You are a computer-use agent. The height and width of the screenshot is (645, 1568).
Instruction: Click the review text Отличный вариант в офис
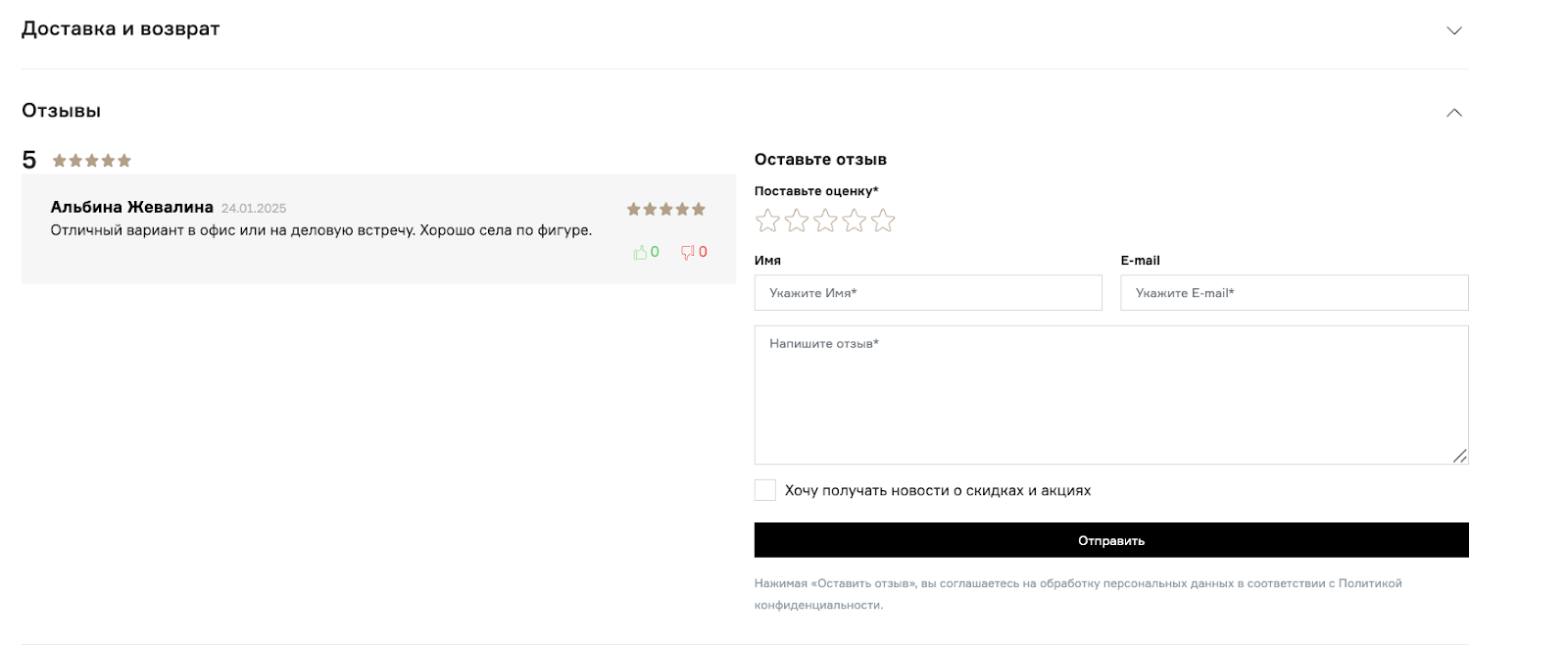pyautogui.click(x=321, y=230)
